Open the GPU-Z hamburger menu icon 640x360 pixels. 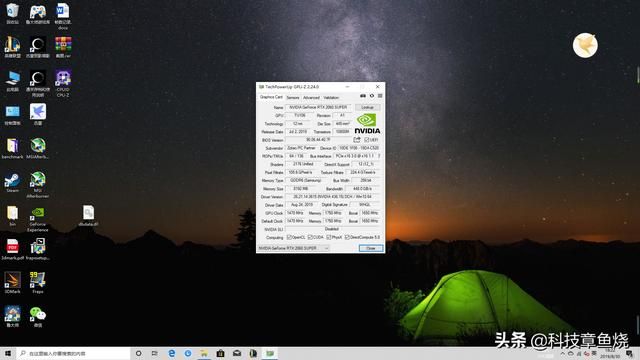coord(380,96)
